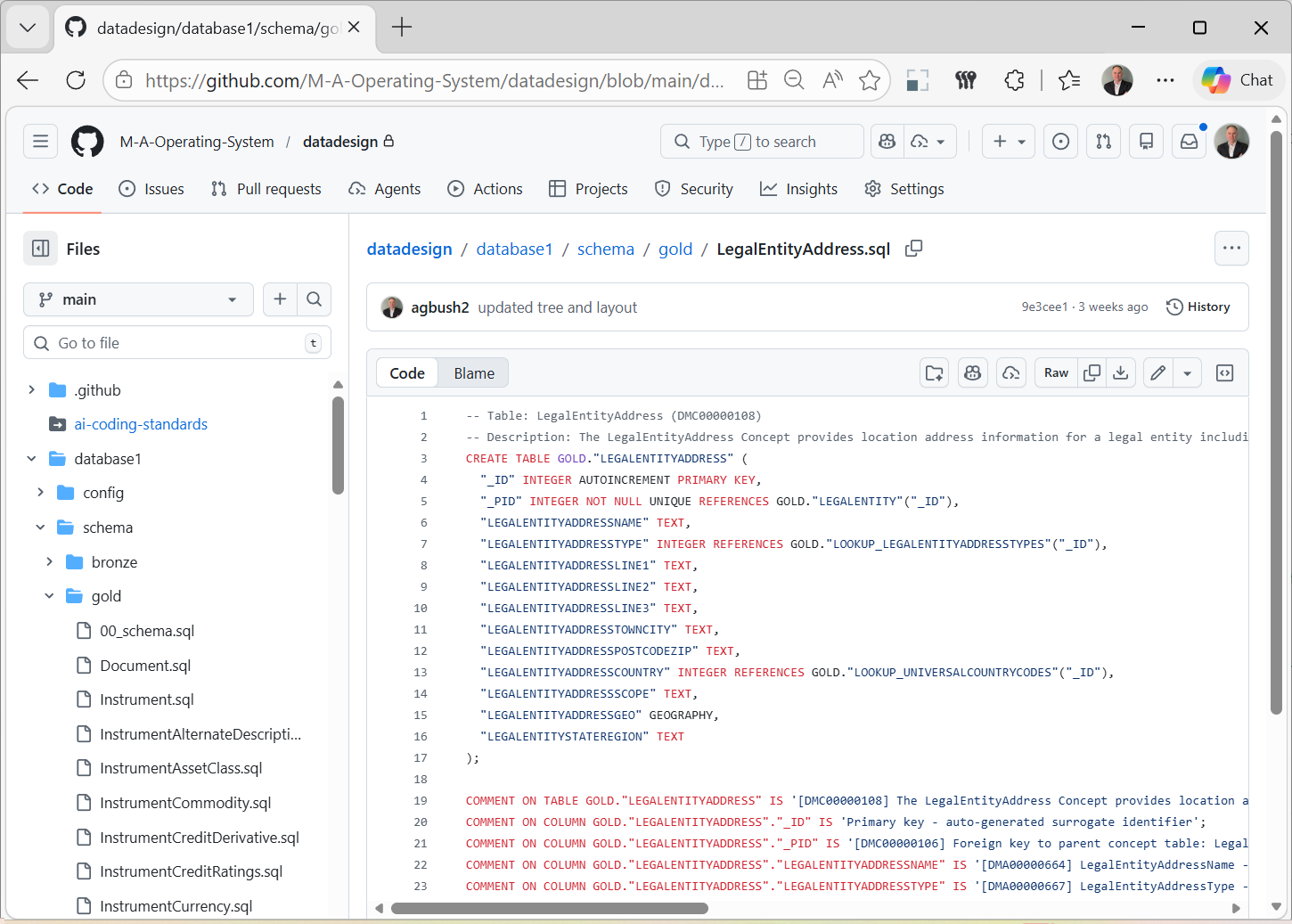Image resolution: width=1292 pixels, height=924 pixels.
Task: Edit the file with the pencil icon
Action: 1157,372
